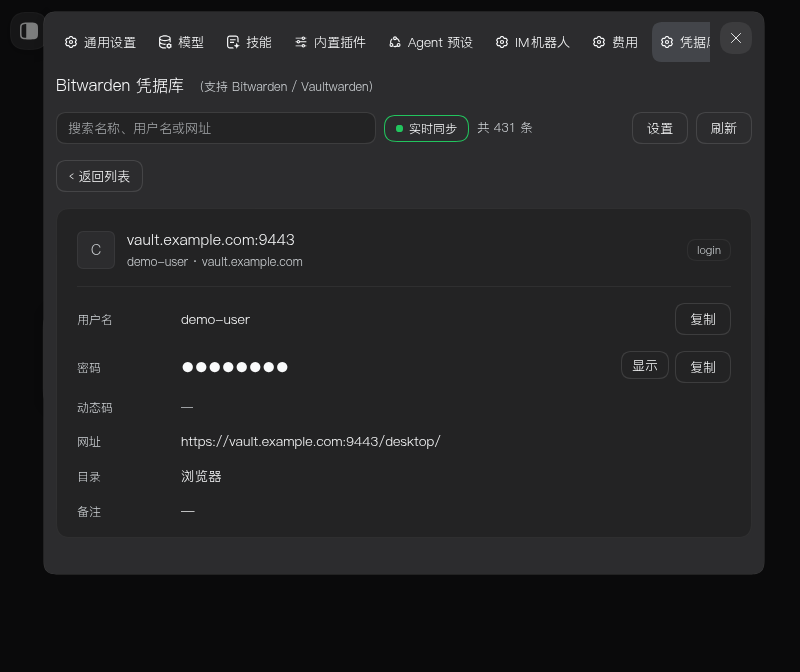Click the vault.example.com:9443 title
This screenshot has width=800, height=672.
click(x=211, y=240)
